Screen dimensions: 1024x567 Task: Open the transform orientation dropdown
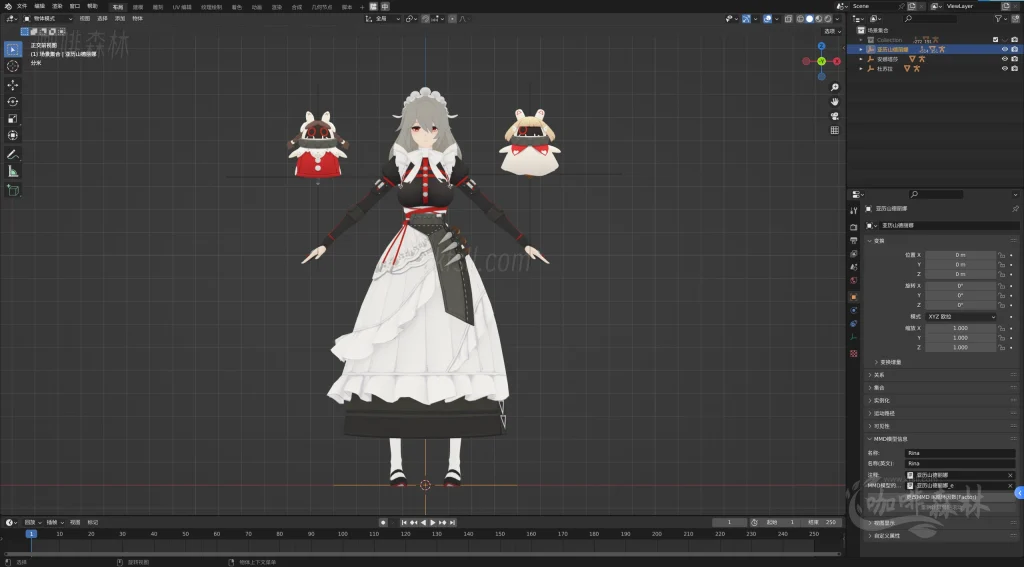pos(384,19)
